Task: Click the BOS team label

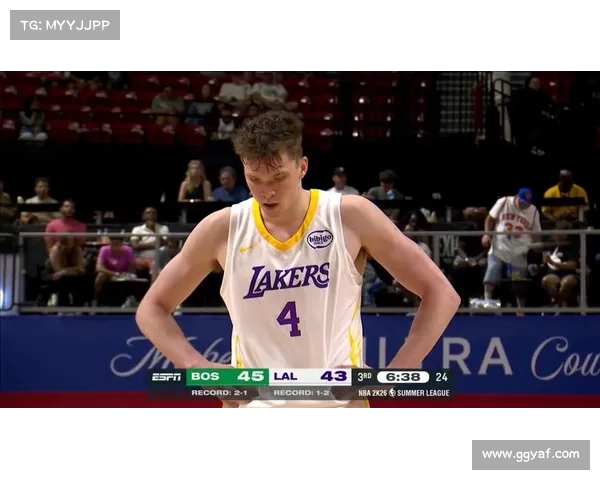Action: (x=205, y=377)
